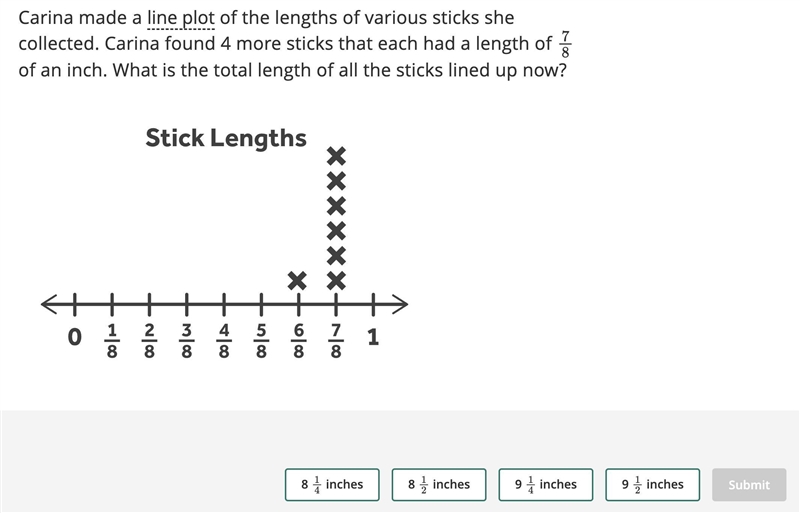The height and width of the screenshot is (513, 800).
Task: Click the fifth X from top above 7/8
Action: 336,256
